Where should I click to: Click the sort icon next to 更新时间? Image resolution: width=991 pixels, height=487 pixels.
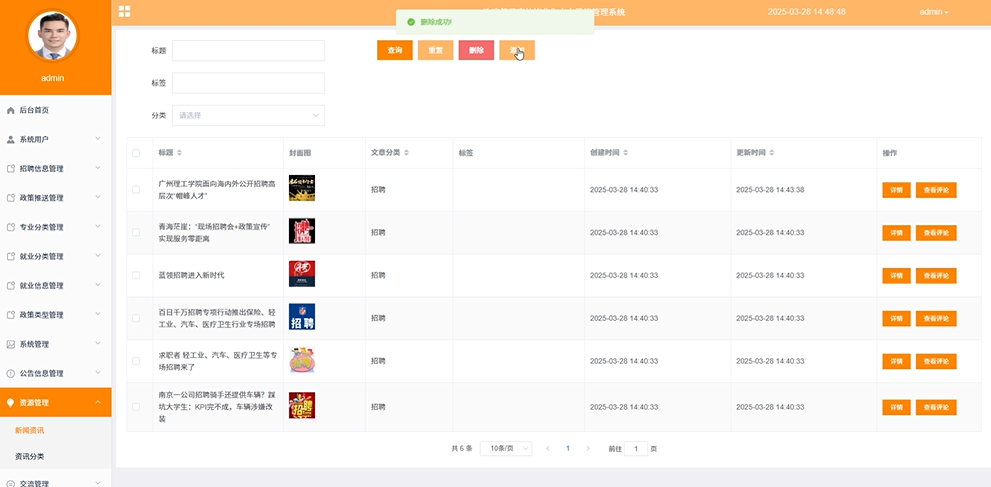coord(773,153)
